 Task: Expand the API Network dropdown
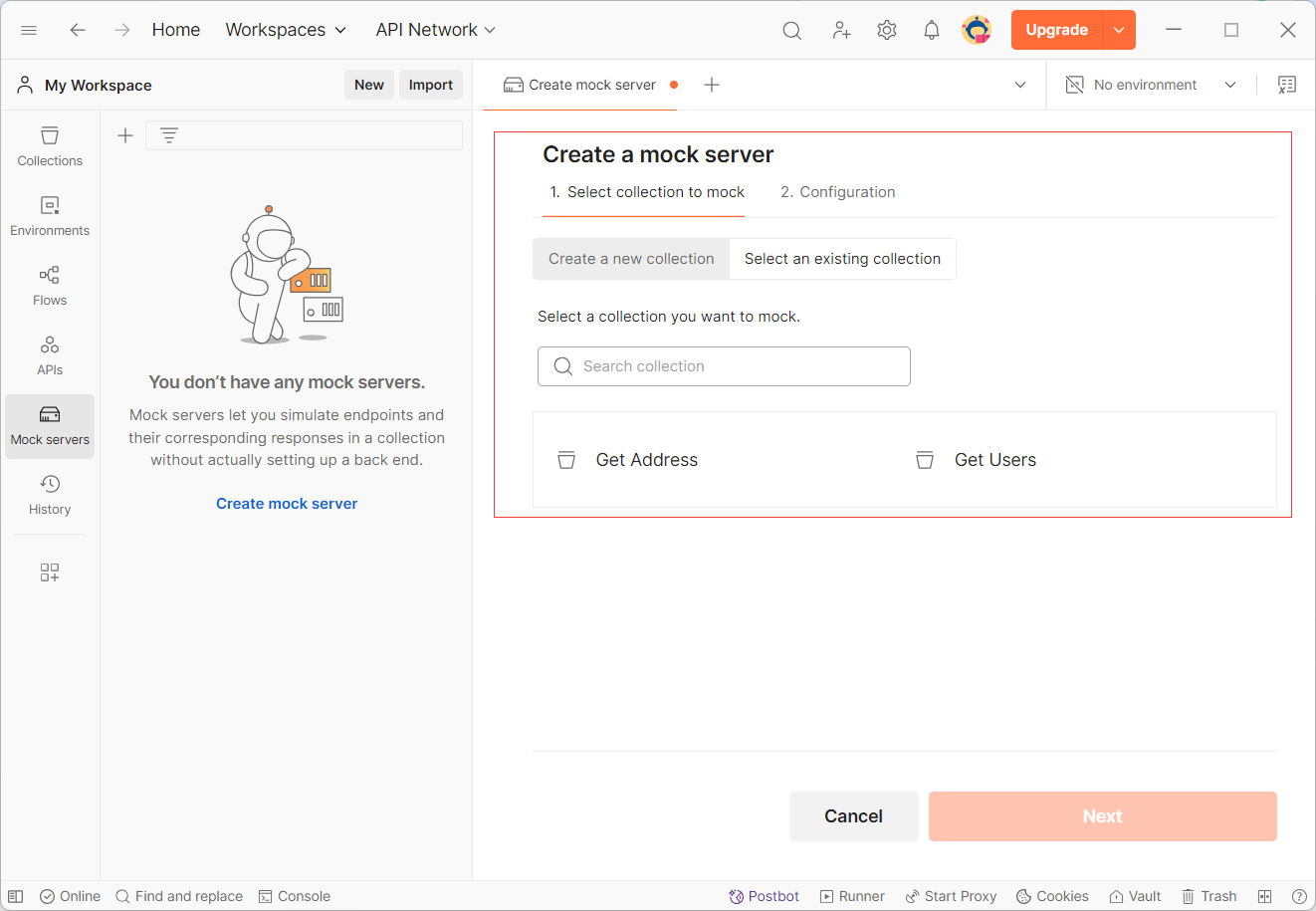pos(435,30)
